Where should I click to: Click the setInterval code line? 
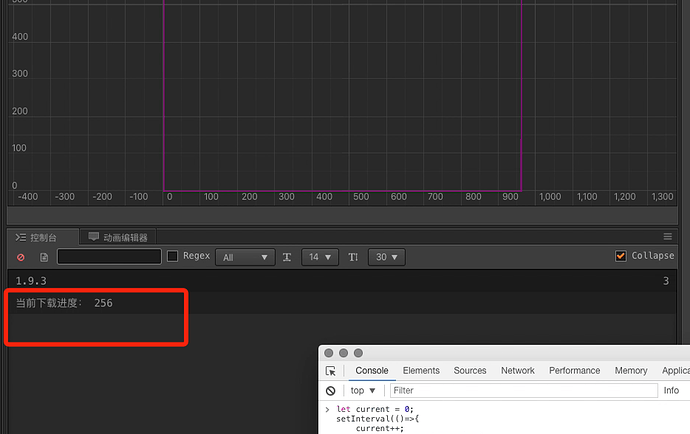point(378,419)
